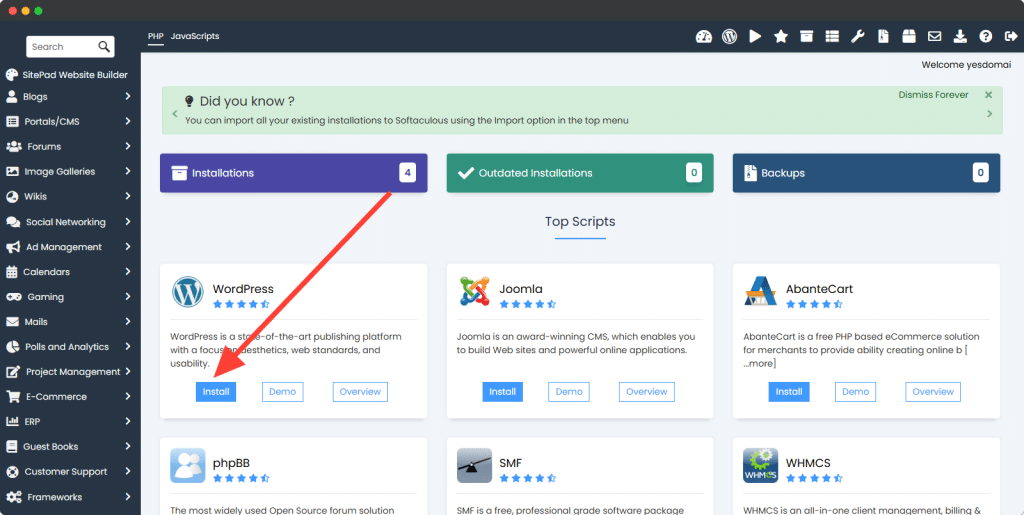The height and width of the screenshot is (515, 1024).
Task: Click the phpBB logo icon
Action: [187, 465]
